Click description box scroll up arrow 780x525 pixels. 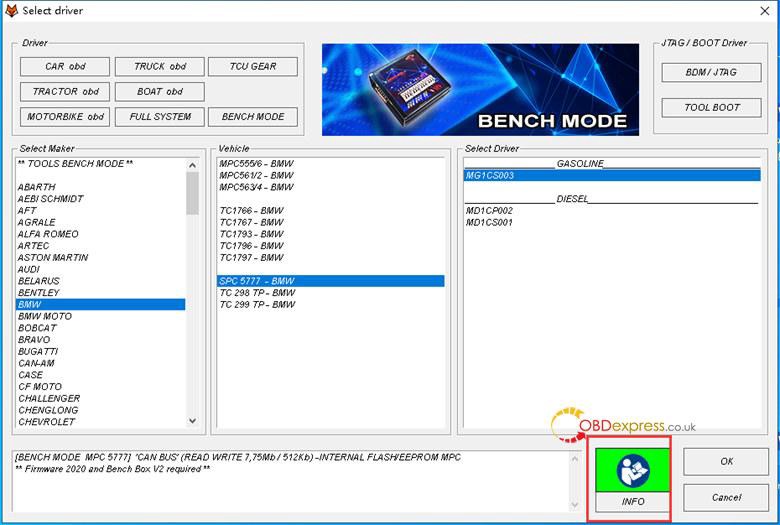point(575,458)
